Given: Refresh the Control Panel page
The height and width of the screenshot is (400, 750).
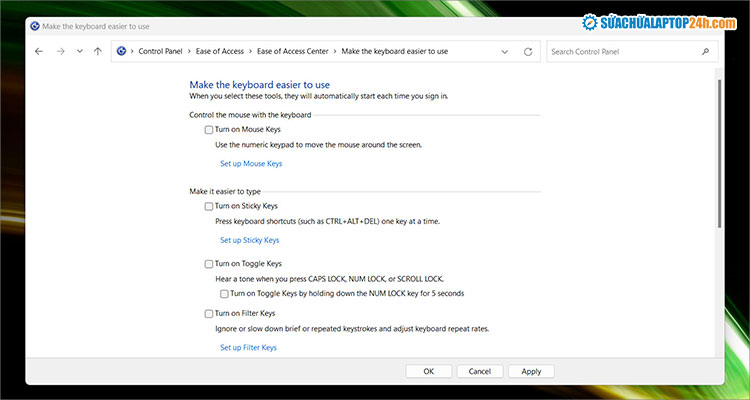Looking at the screenshot, I should [527, 51].
